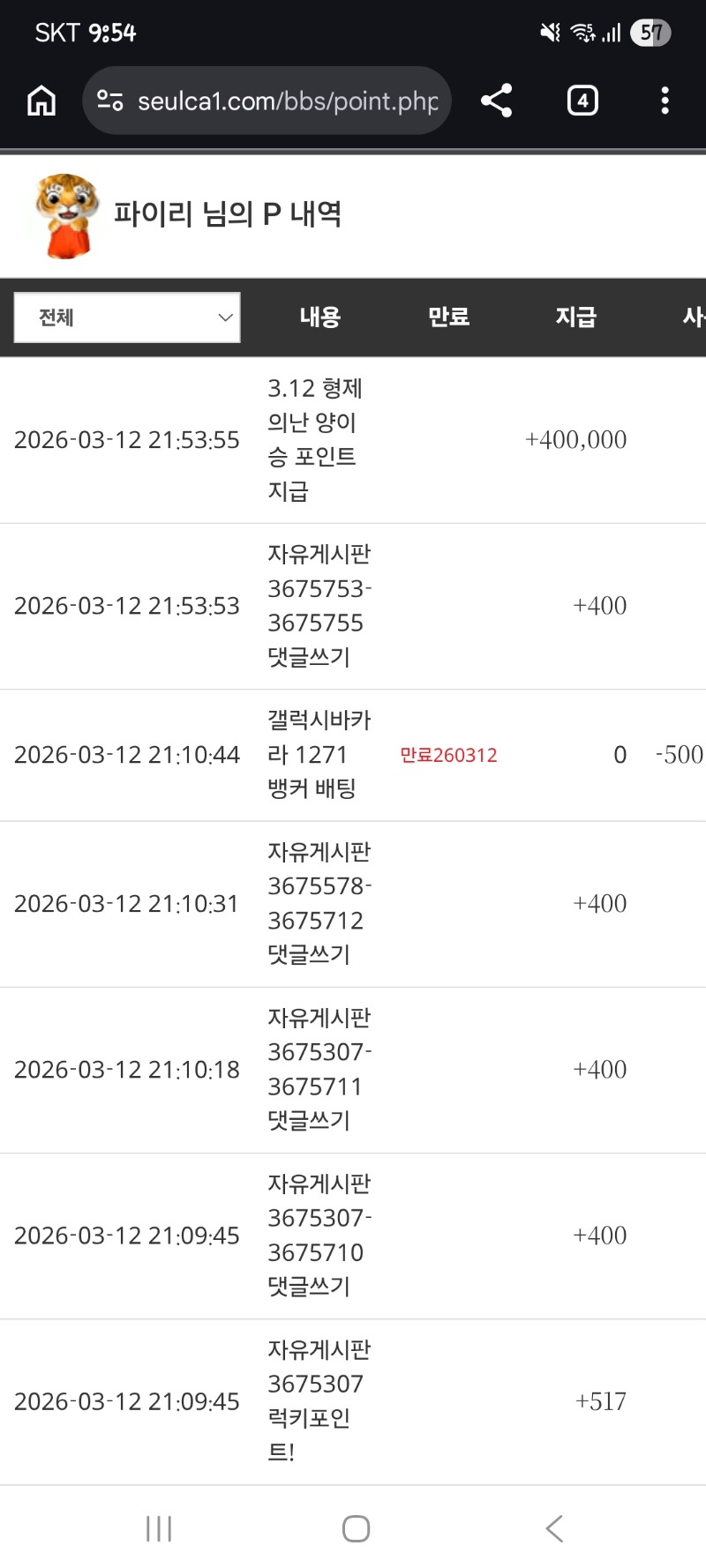
Task: Open the browser three-dot menu
Action: 665,101
